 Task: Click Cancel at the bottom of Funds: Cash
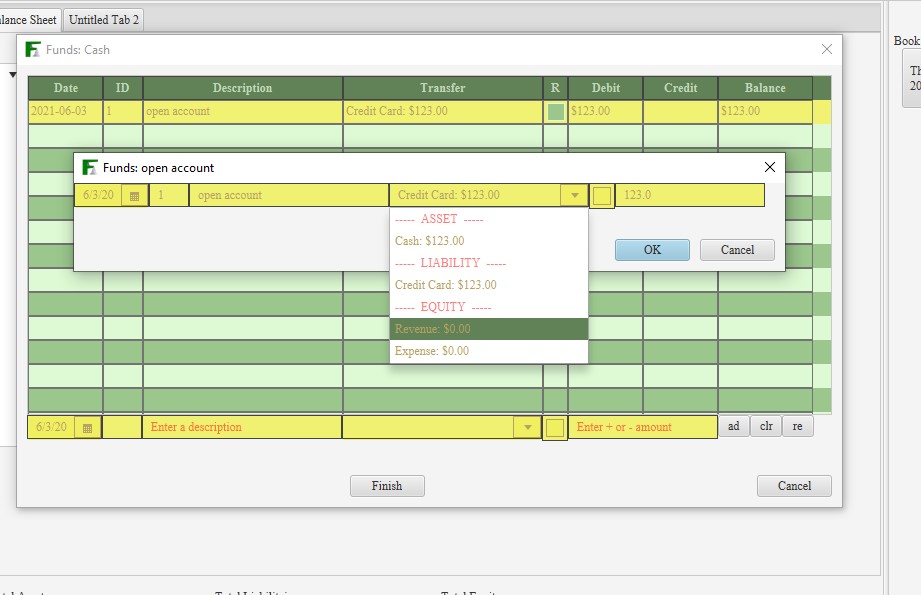point(794,486)
